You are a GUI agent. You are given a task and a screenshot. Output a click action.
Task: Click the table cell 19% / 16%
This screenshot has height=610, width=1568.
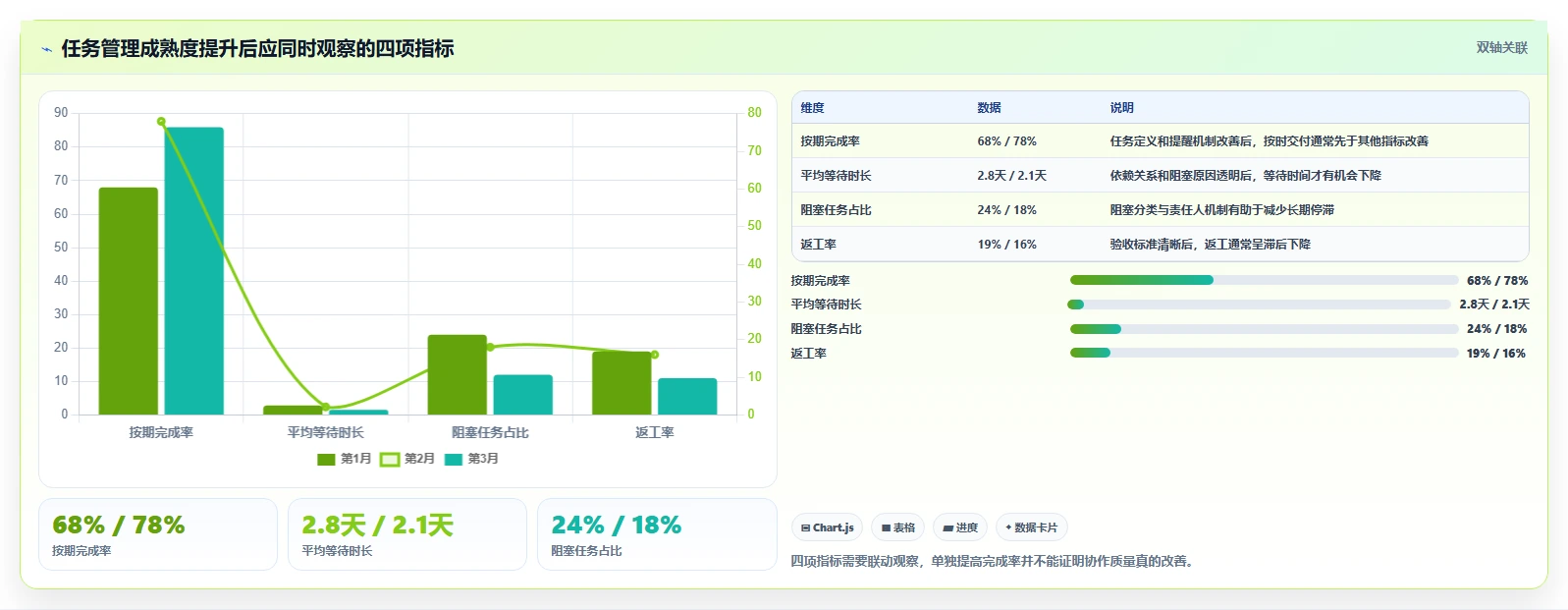[x=1006, y=245]
